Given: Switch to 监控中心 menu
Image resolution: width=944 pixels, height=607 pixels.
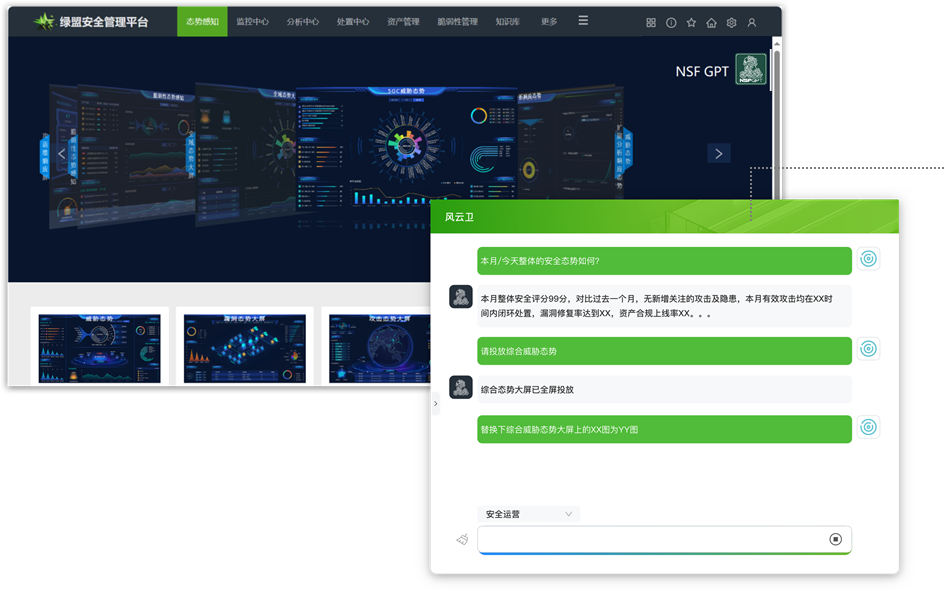Looking at the screenshot, I should click(252, 22).
